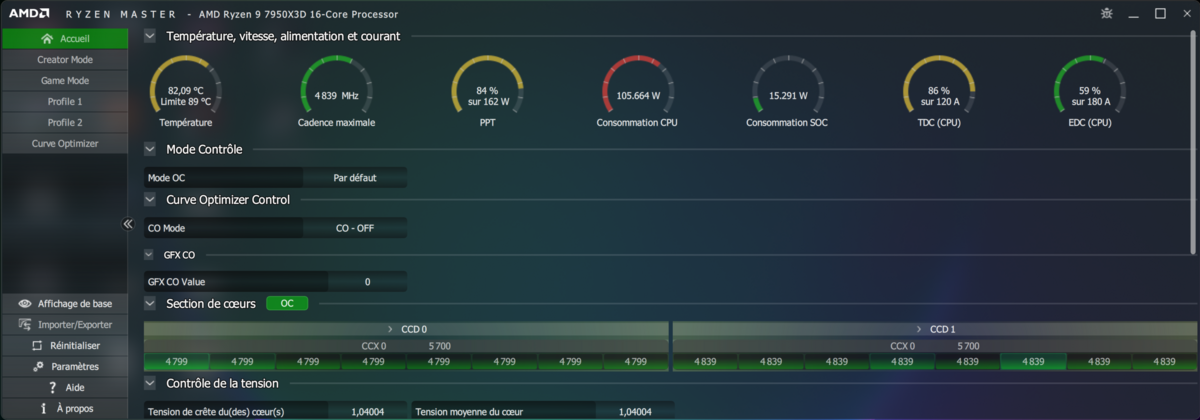The width and height of the screenshot is (1200, 420).
Task: Expand the CCD 0 chevron
Action: tap(389, 329)
